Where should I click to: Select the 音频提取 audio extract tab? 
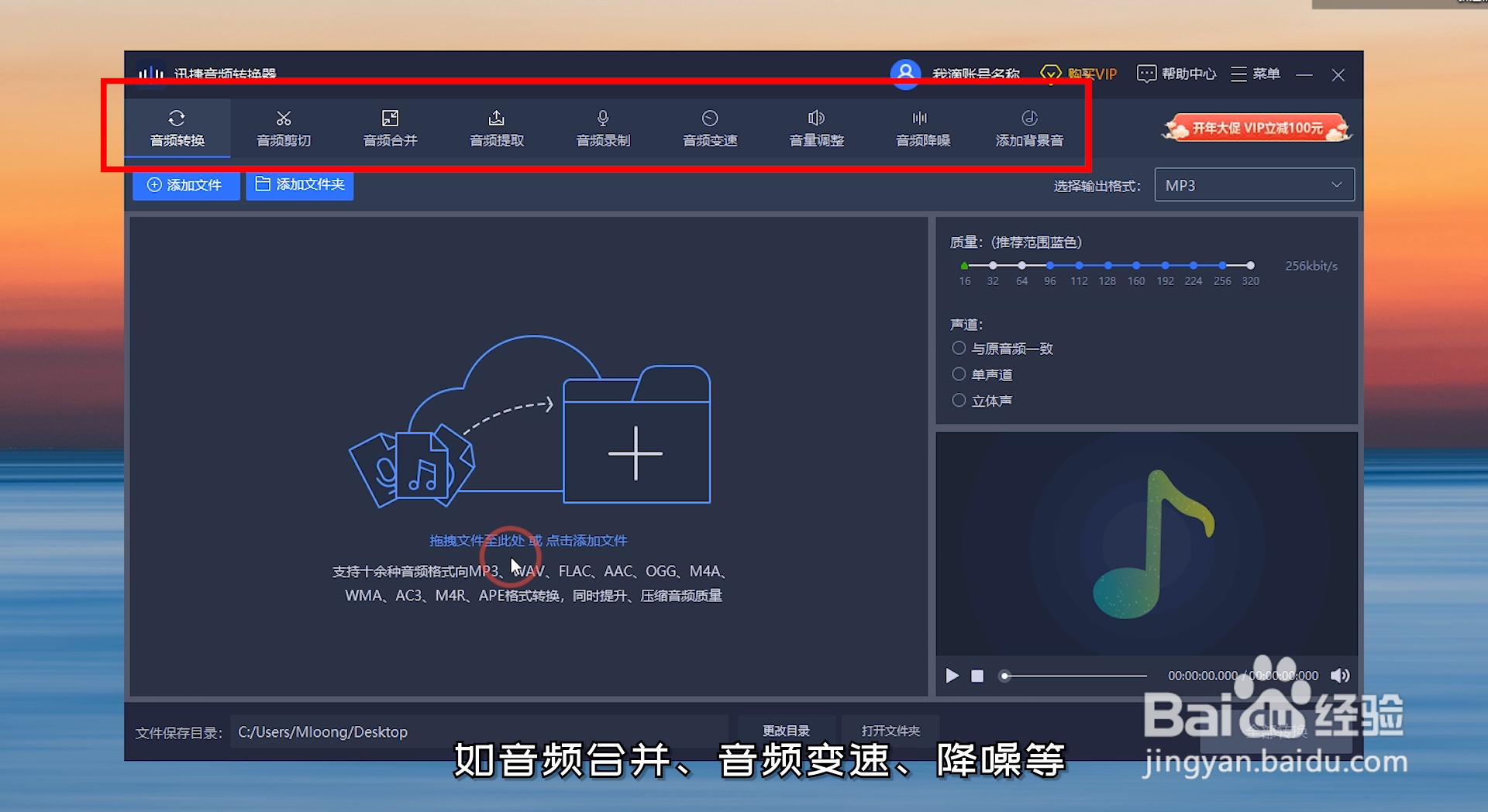tap(497, 128)
